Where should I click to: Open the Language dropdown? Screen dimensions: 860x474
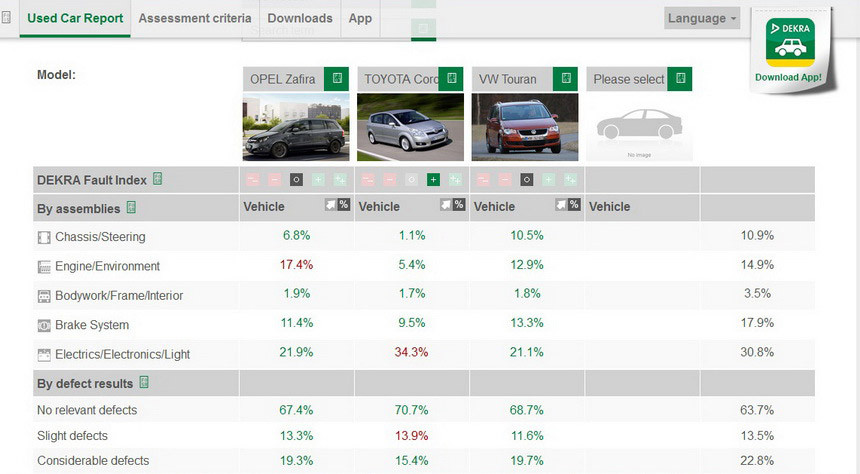pos(703,18)
